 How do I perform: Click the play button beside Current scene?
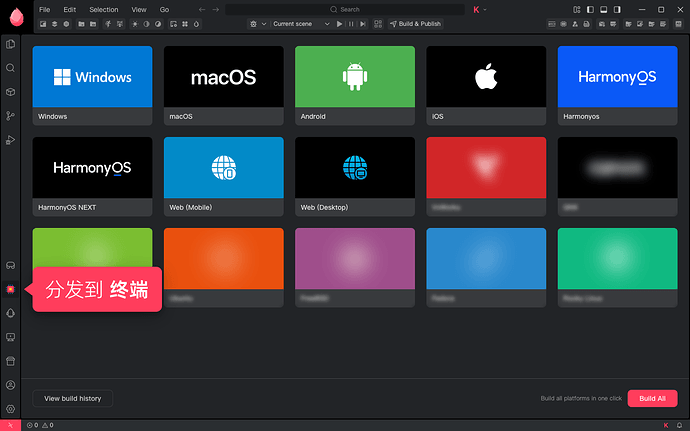[x=339, y=24]
